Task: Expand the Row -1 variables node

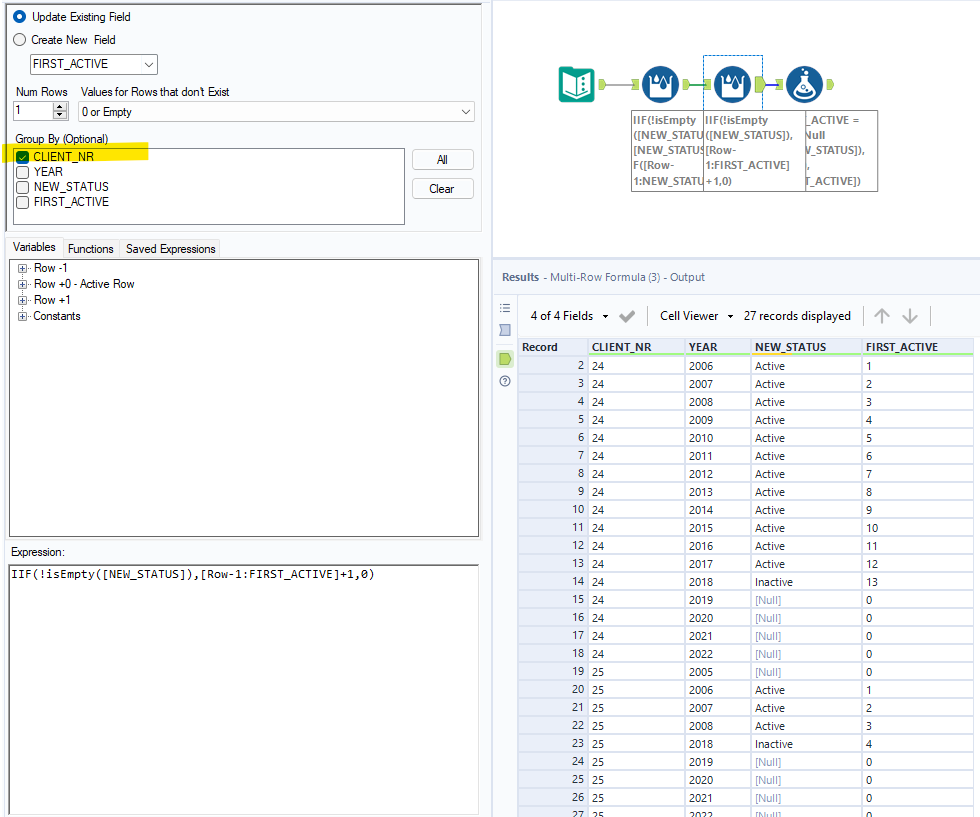Action: click(x=22, y=268)
